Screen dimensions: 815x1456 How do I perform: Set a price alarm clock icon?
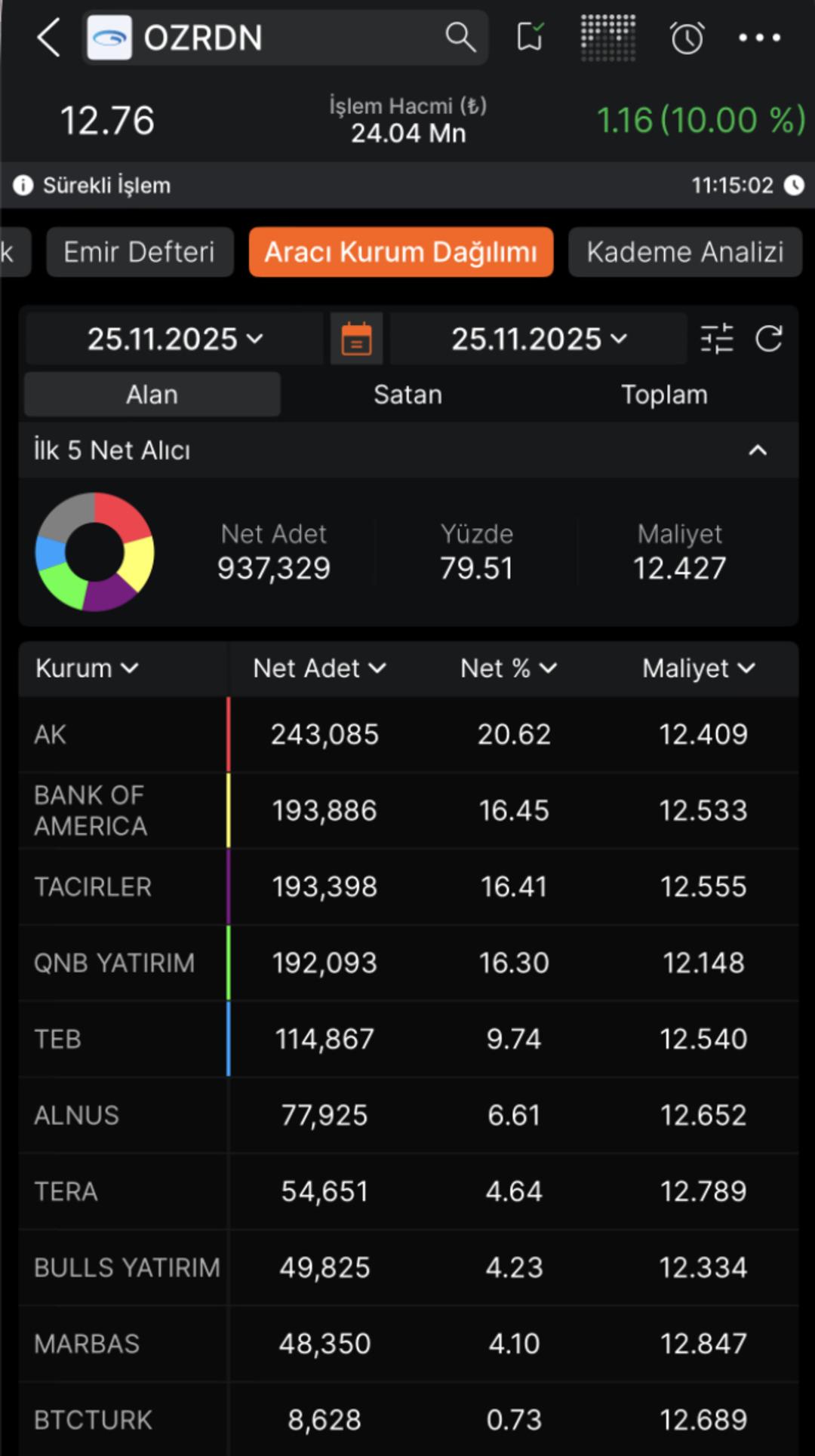(687, 38)
